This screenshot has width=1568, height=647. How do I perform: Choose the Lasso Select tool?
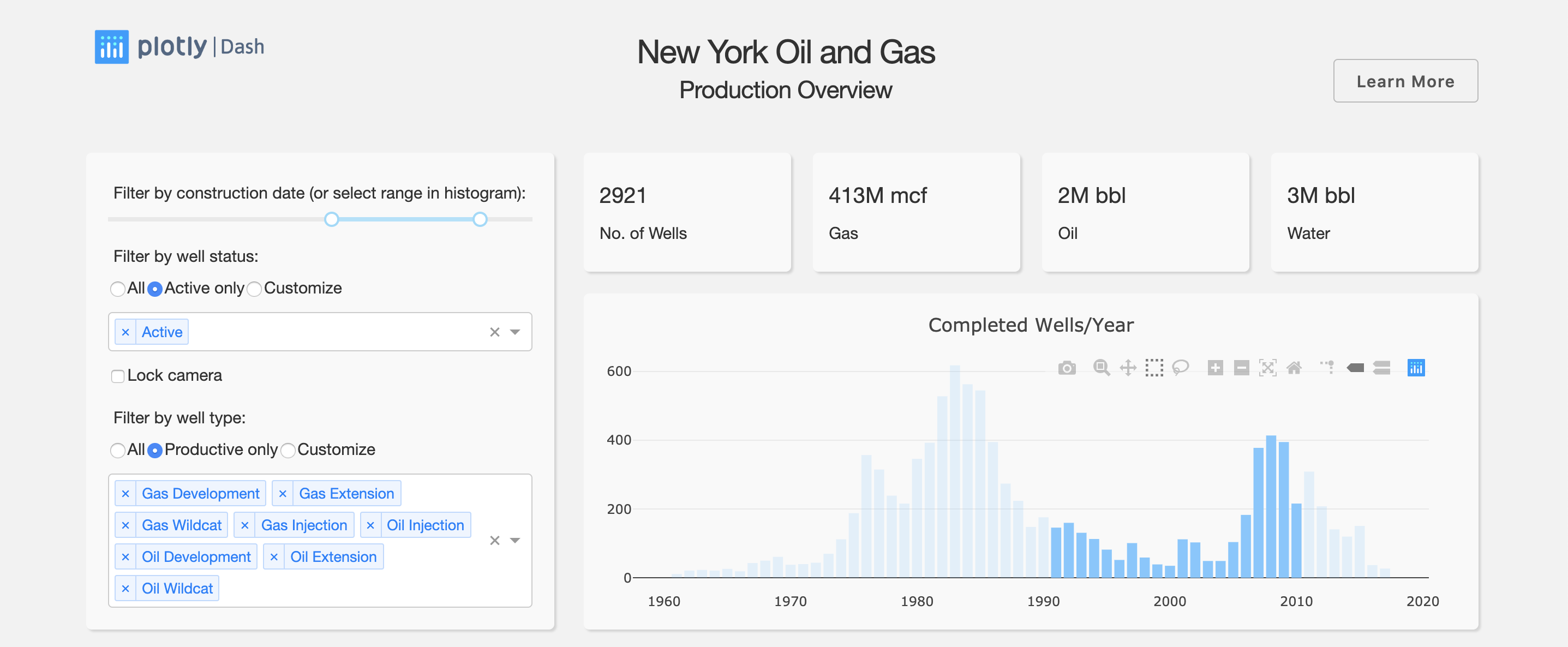click(x=1180, y=368)
